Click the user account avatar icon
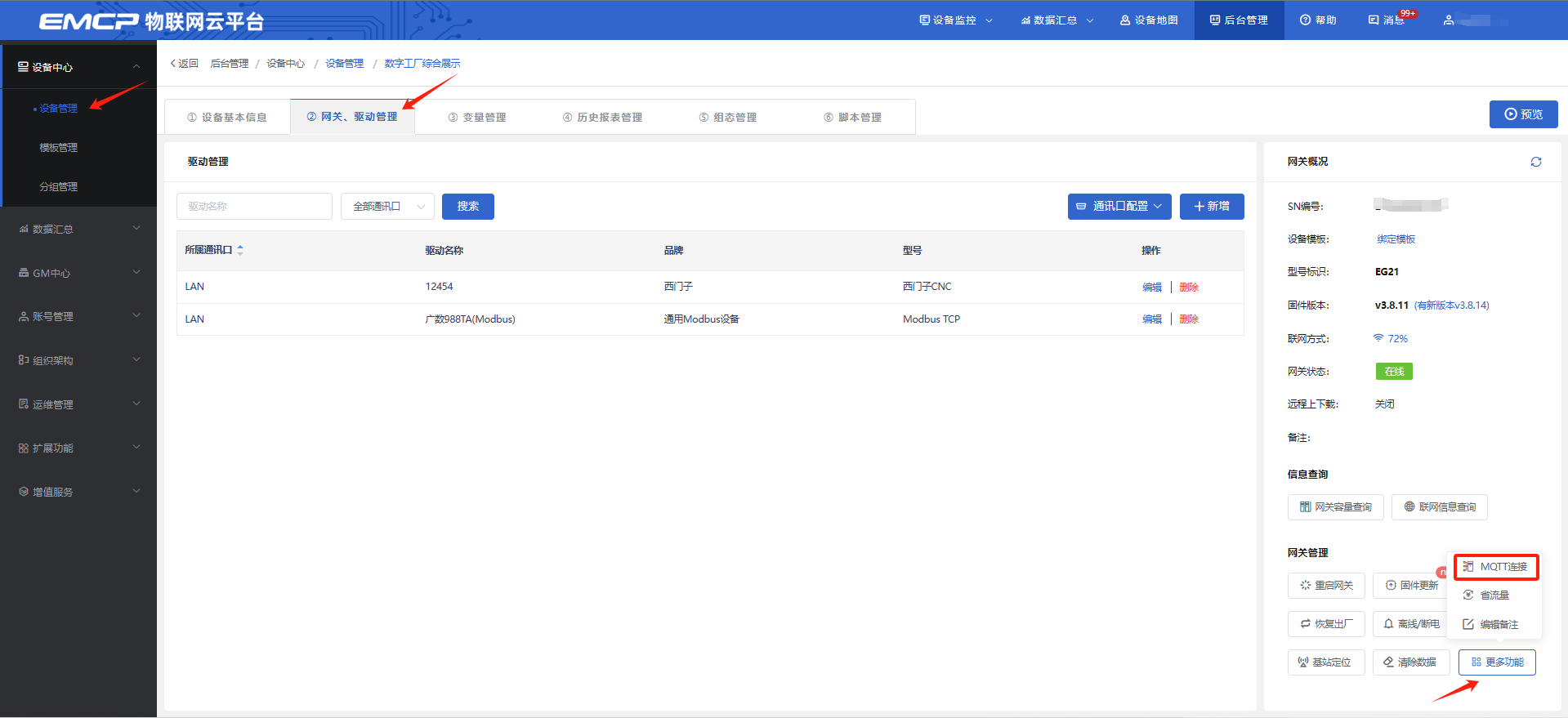The height and width of the screenshot is (718, 1568). coord(1448,20)
